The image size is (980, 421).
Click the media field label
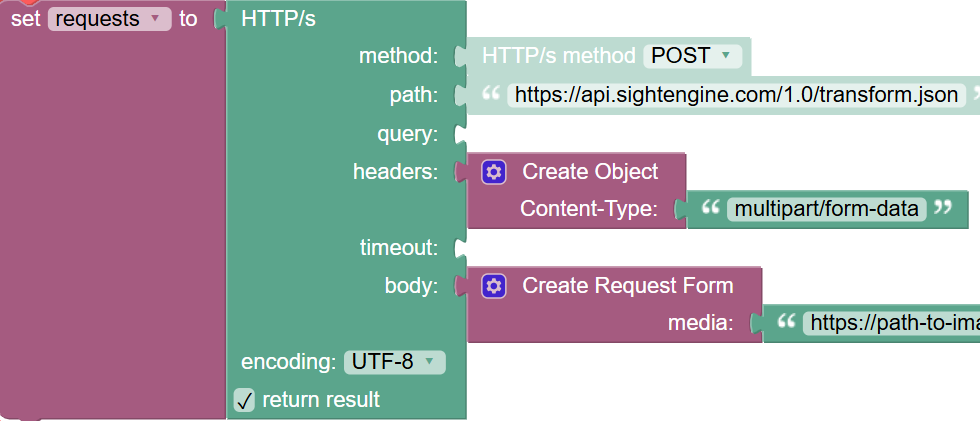(x=700, y=322)
